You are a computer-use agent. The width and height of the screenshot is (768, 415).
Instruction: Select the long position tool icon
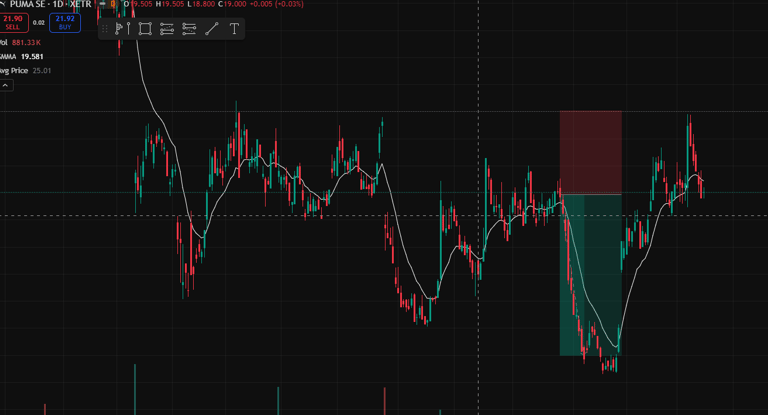pyautogui.click(x=167, y=29)
